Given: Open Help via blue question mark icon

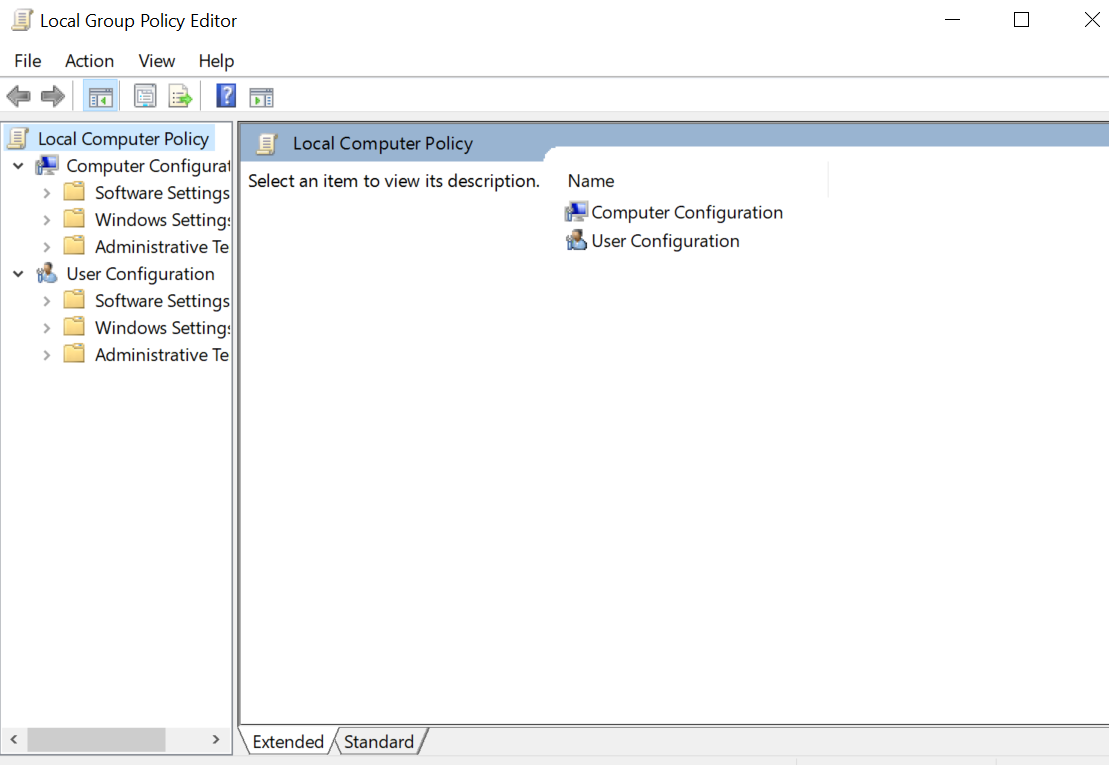Looking at the screenshot, I should (227, 97).
